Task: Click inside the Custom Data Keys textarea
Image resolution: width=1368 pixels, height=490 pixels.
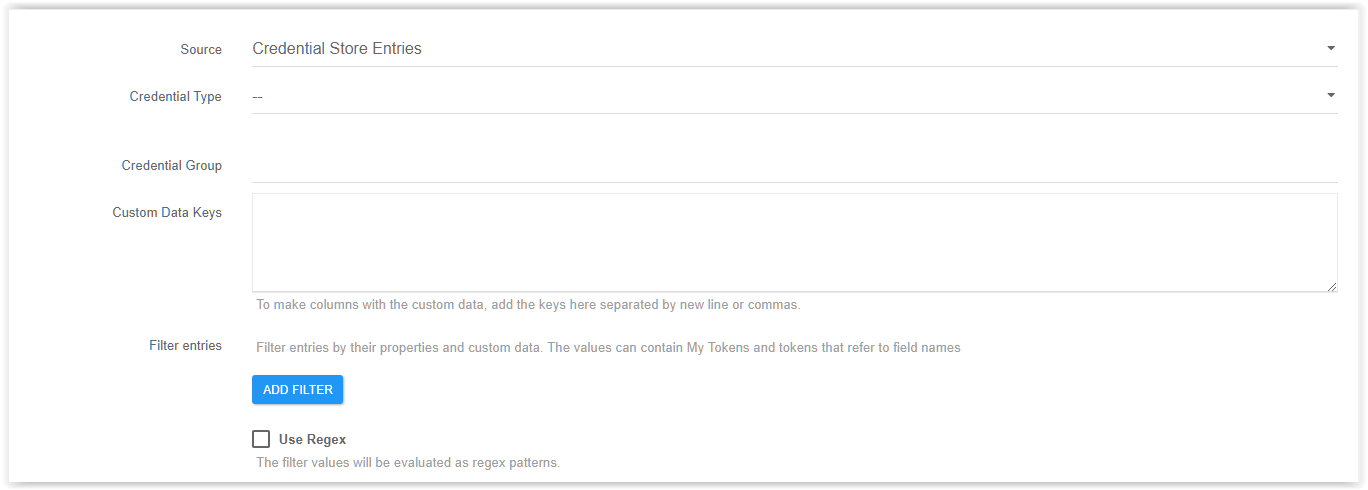Action: [794, 243]
